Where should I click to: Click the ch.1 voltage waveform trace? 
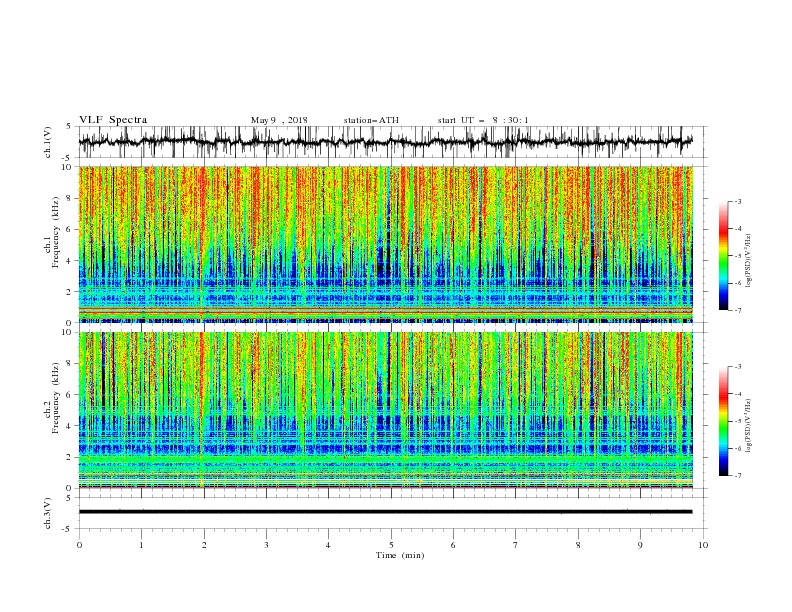pyautogui.click(x=385, y=141)
